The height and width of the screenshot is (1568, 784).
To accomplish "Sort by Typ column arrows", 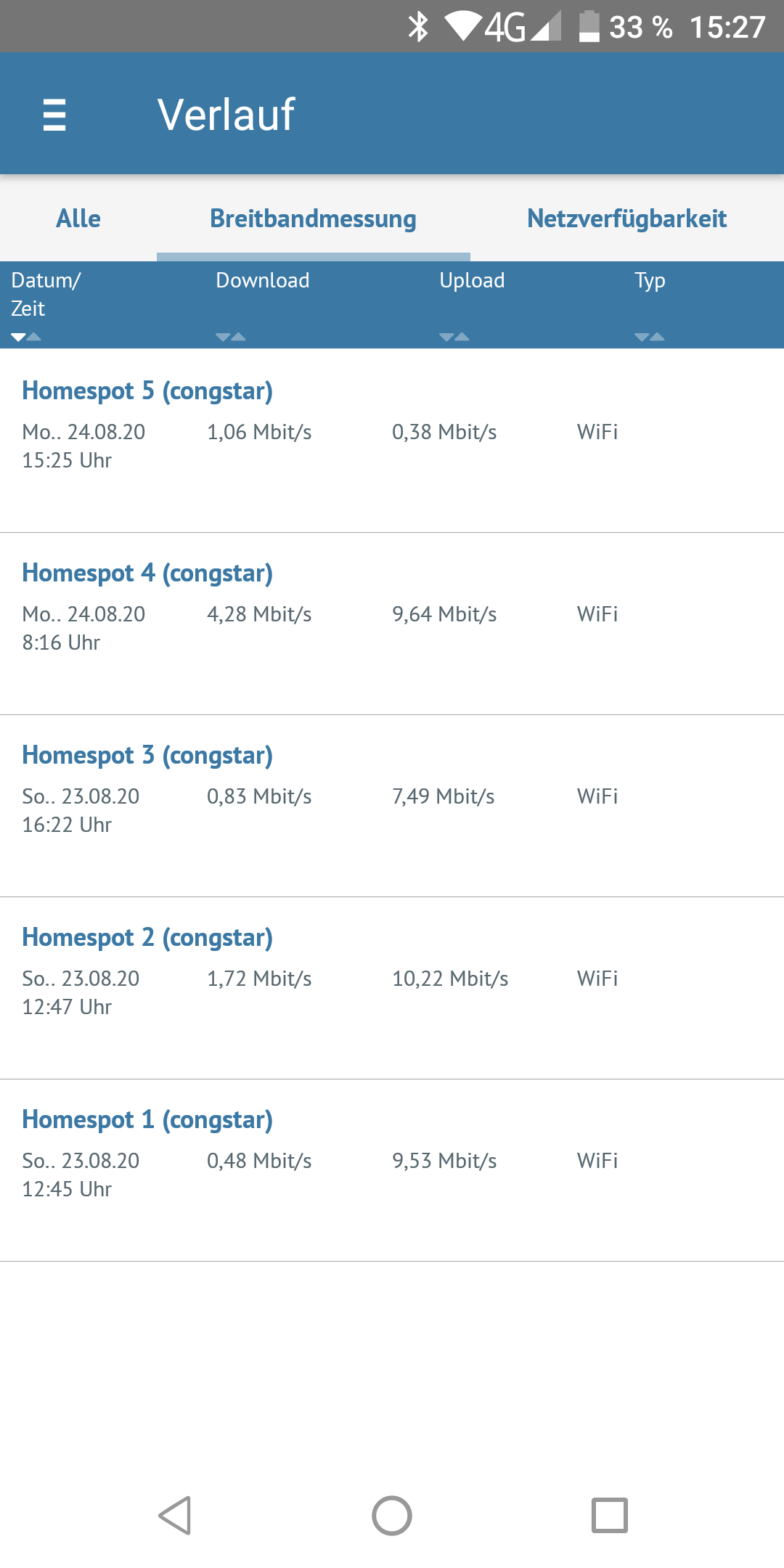I will point(650,337).
